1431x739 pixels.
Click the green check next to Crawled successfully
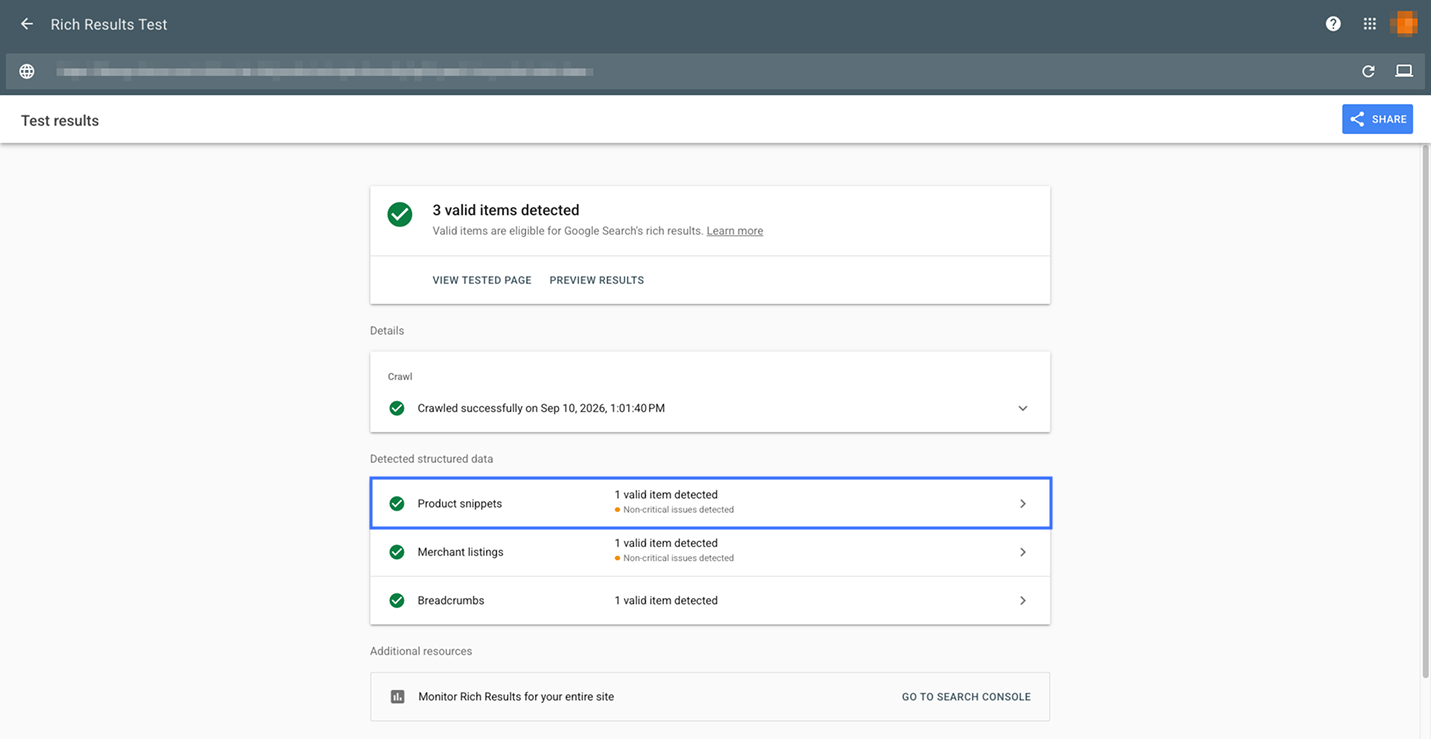point(397,408)
